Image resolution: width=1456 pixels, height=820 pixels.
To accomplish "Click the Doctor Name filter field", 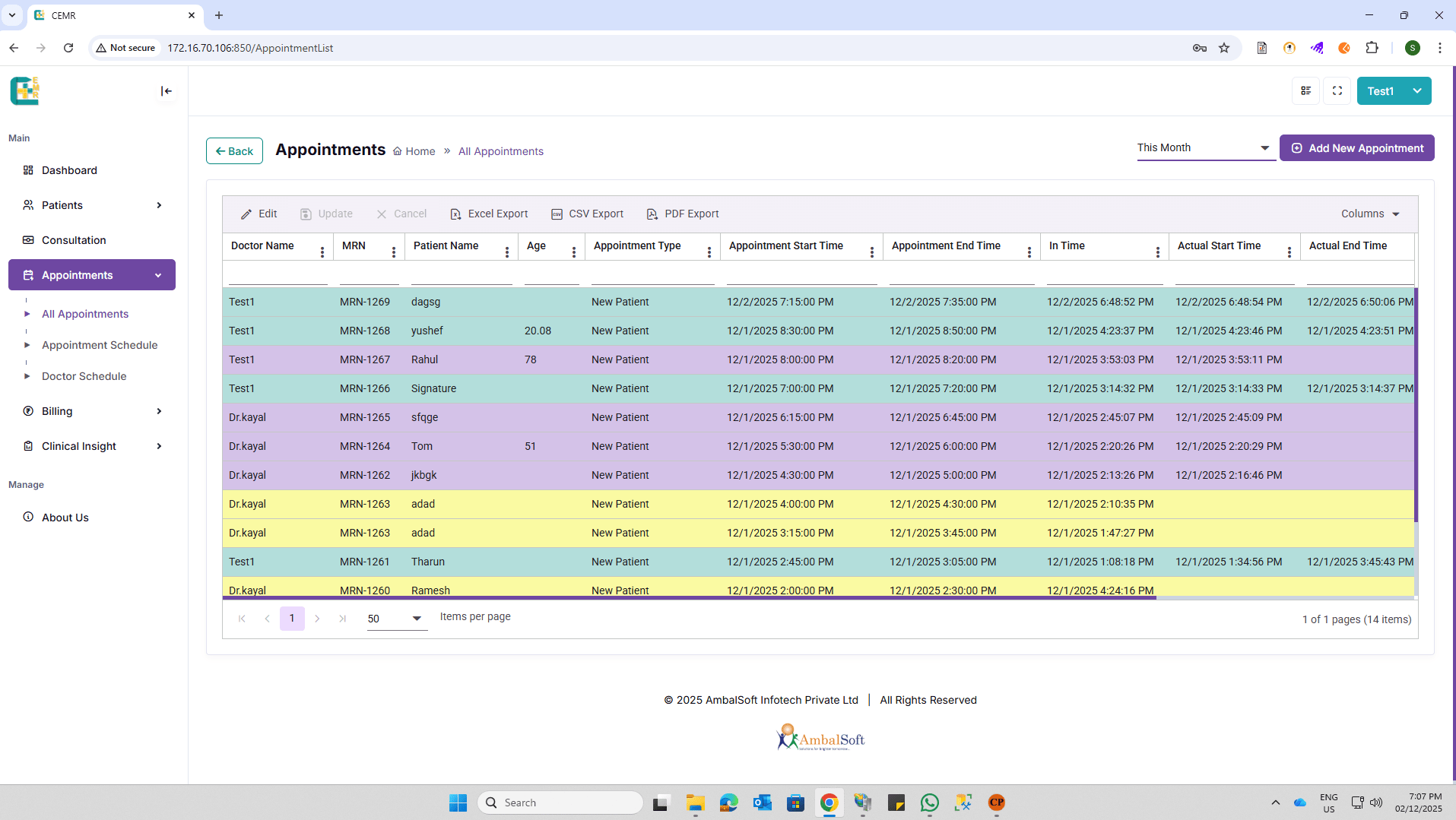I will 278,274.
